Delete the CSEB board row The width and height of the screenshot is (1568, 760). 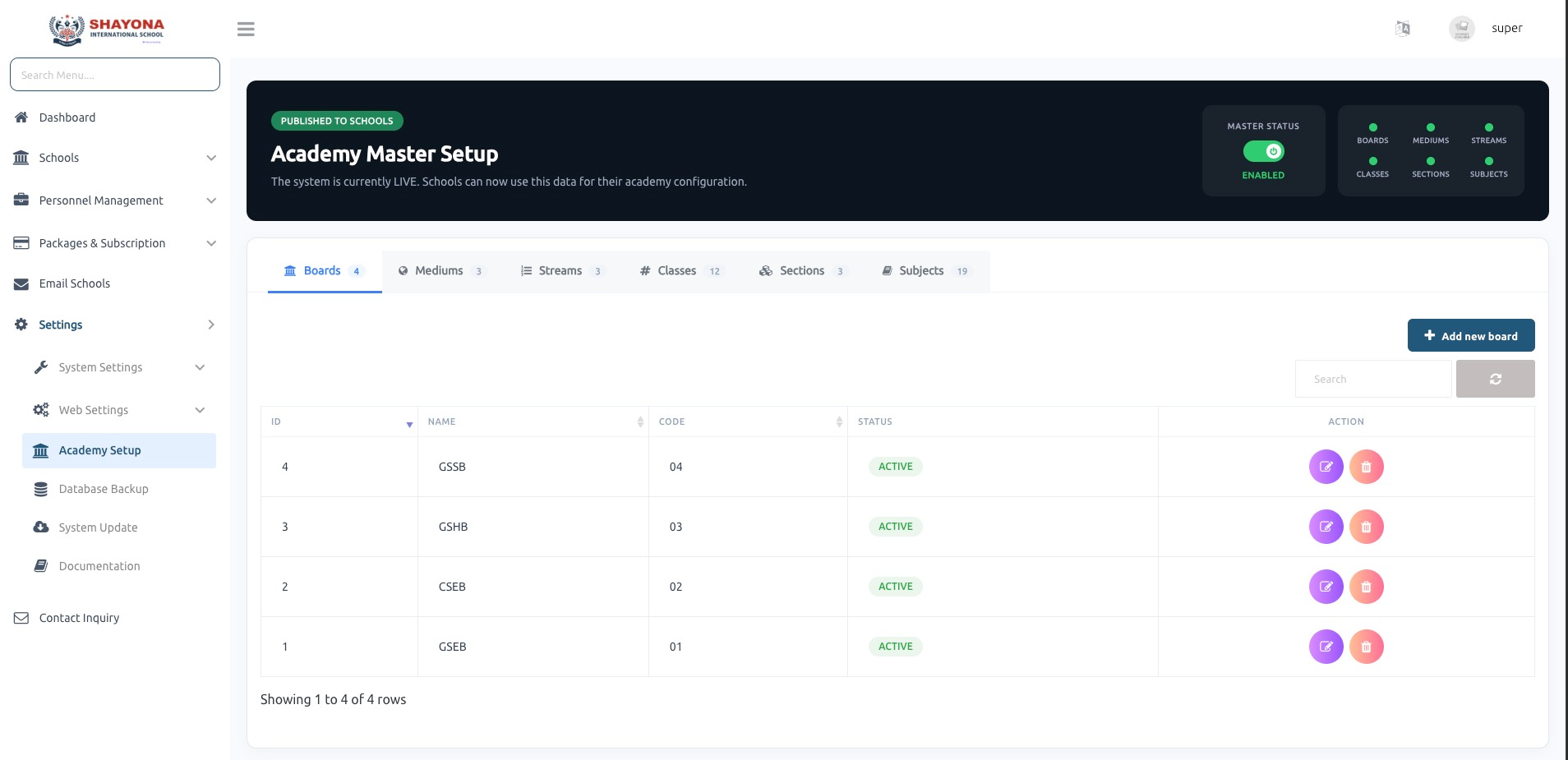tap(1367, 587)
